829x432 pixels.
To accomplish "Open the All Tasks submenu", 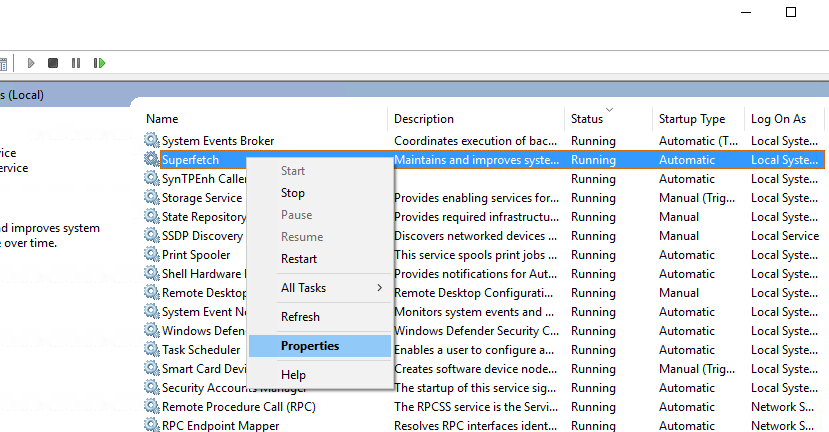I will (320, 288).
